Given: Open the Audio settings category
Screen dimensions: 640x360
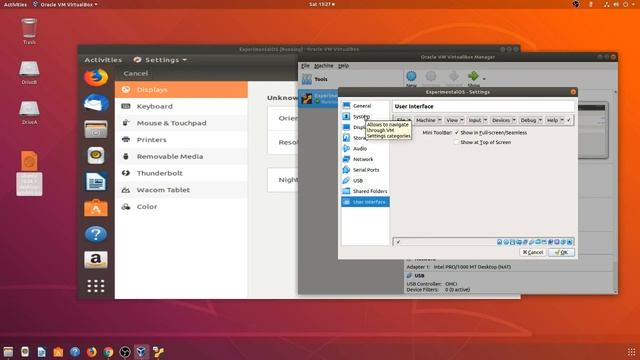Looking at the screenshot, I should [365, 149].
